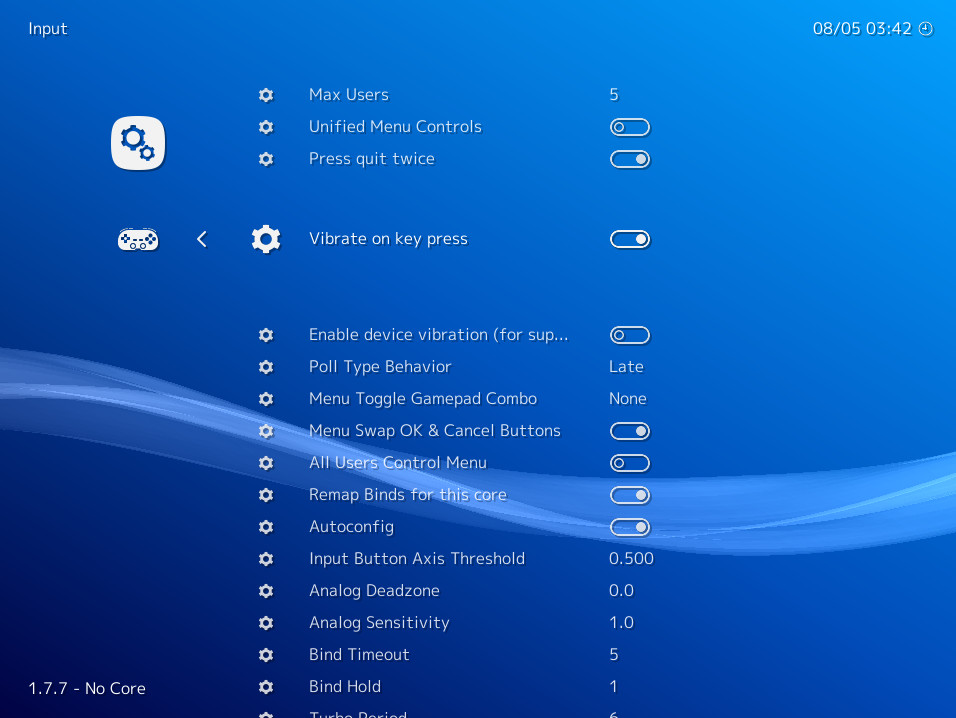Click the gear icon beside Analog Sensitivity

266,623
